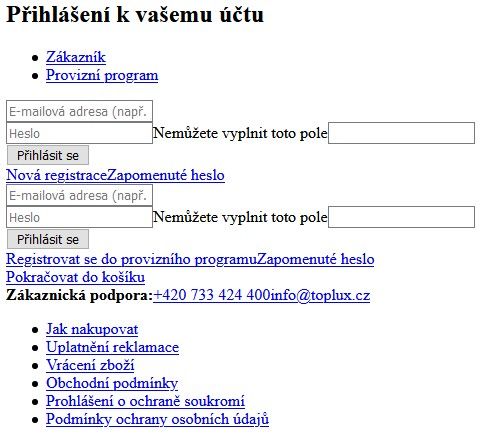This screenshot has height=434, width=493.
Task: Click the second Přihlásit se button
Action: pyautogui.click(x=48, y=239)
